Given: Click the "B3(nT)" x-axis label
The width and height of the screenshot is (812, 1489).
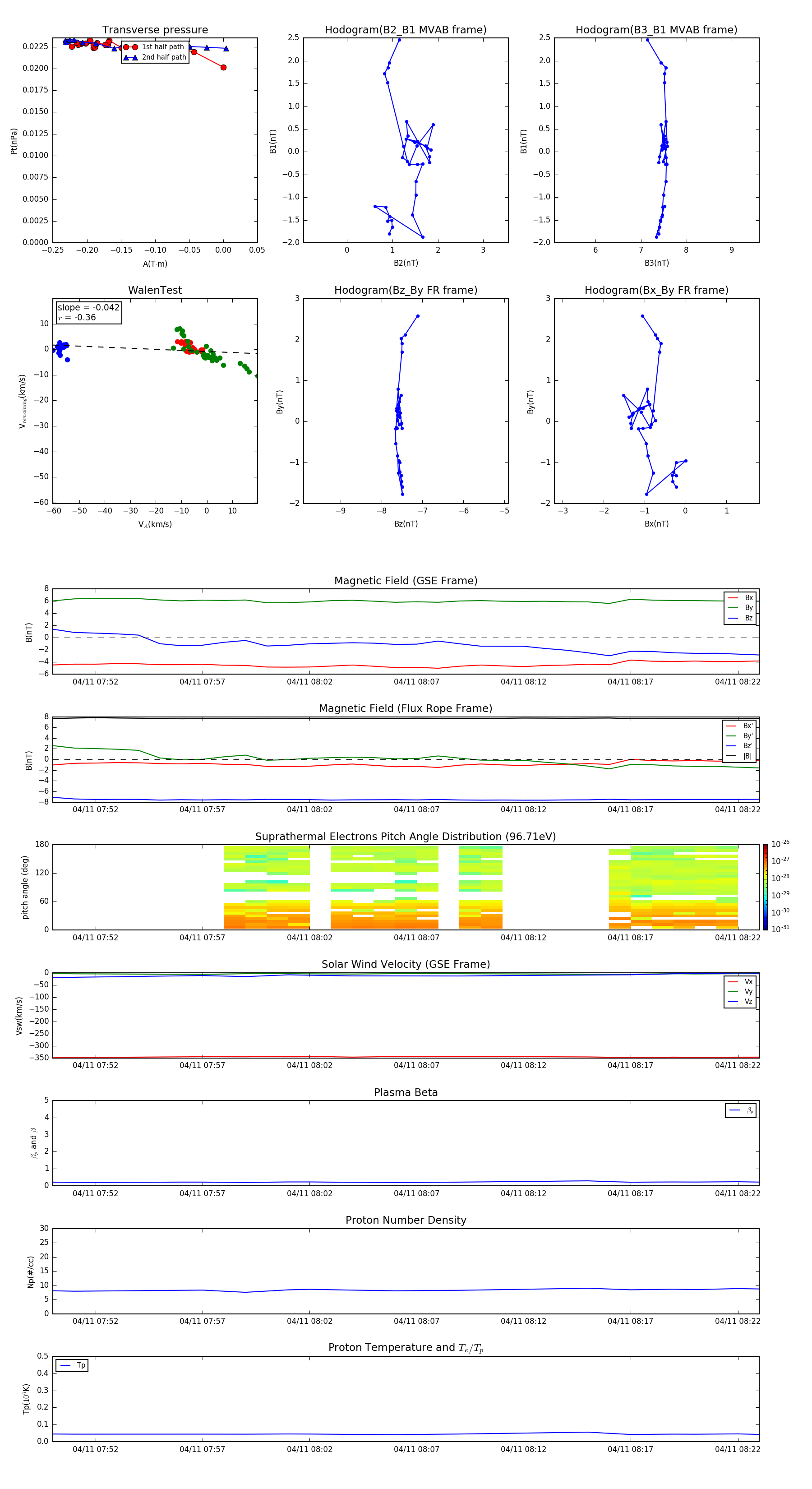Looking at the screenshot, I should coord(656,263).
